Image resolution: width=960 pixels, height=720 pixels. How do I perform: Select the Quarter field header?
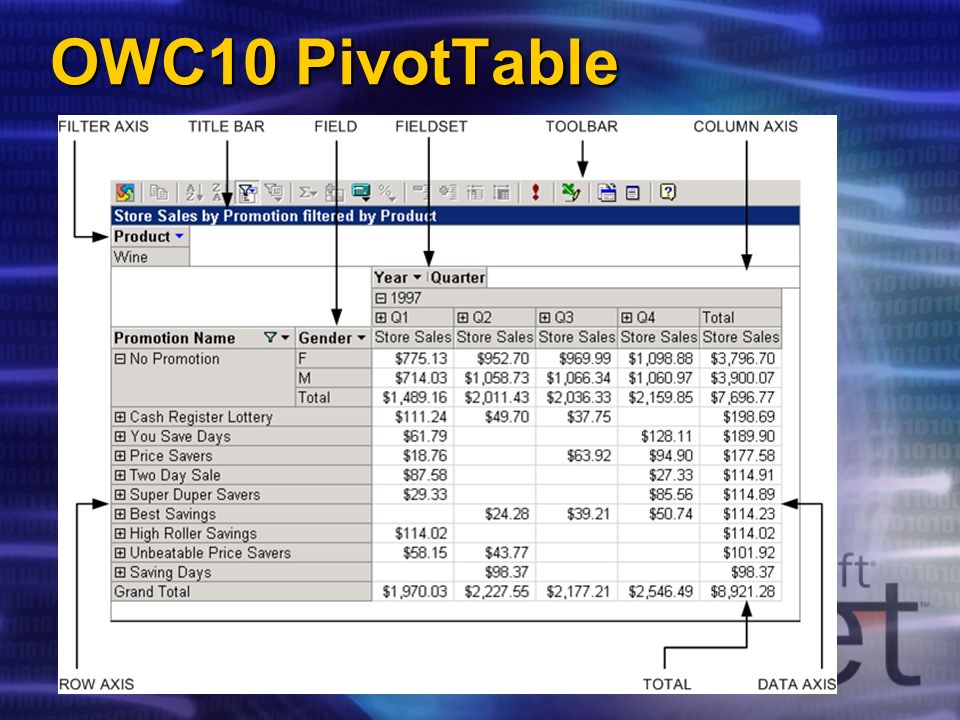click(x=457, y=277)
